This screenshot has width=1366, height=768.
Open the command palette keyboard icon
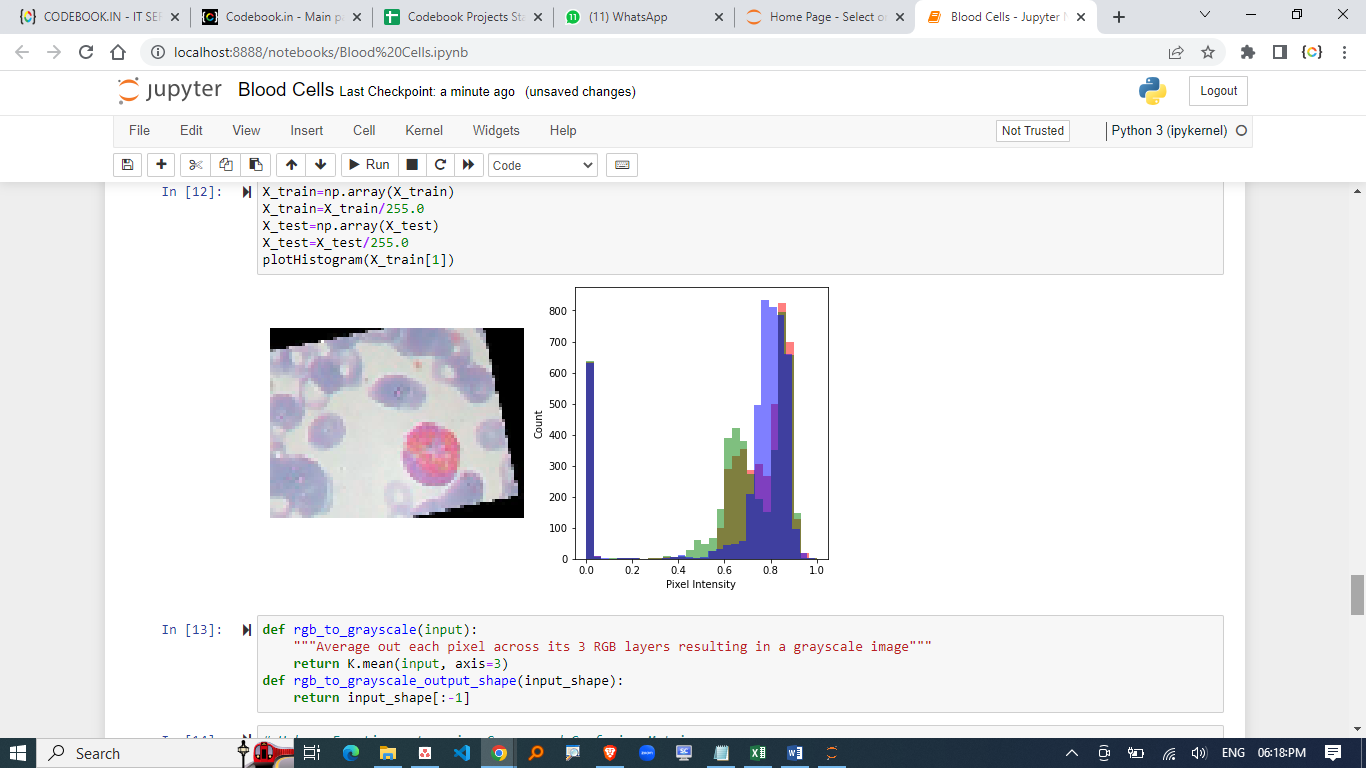point(622,165)
